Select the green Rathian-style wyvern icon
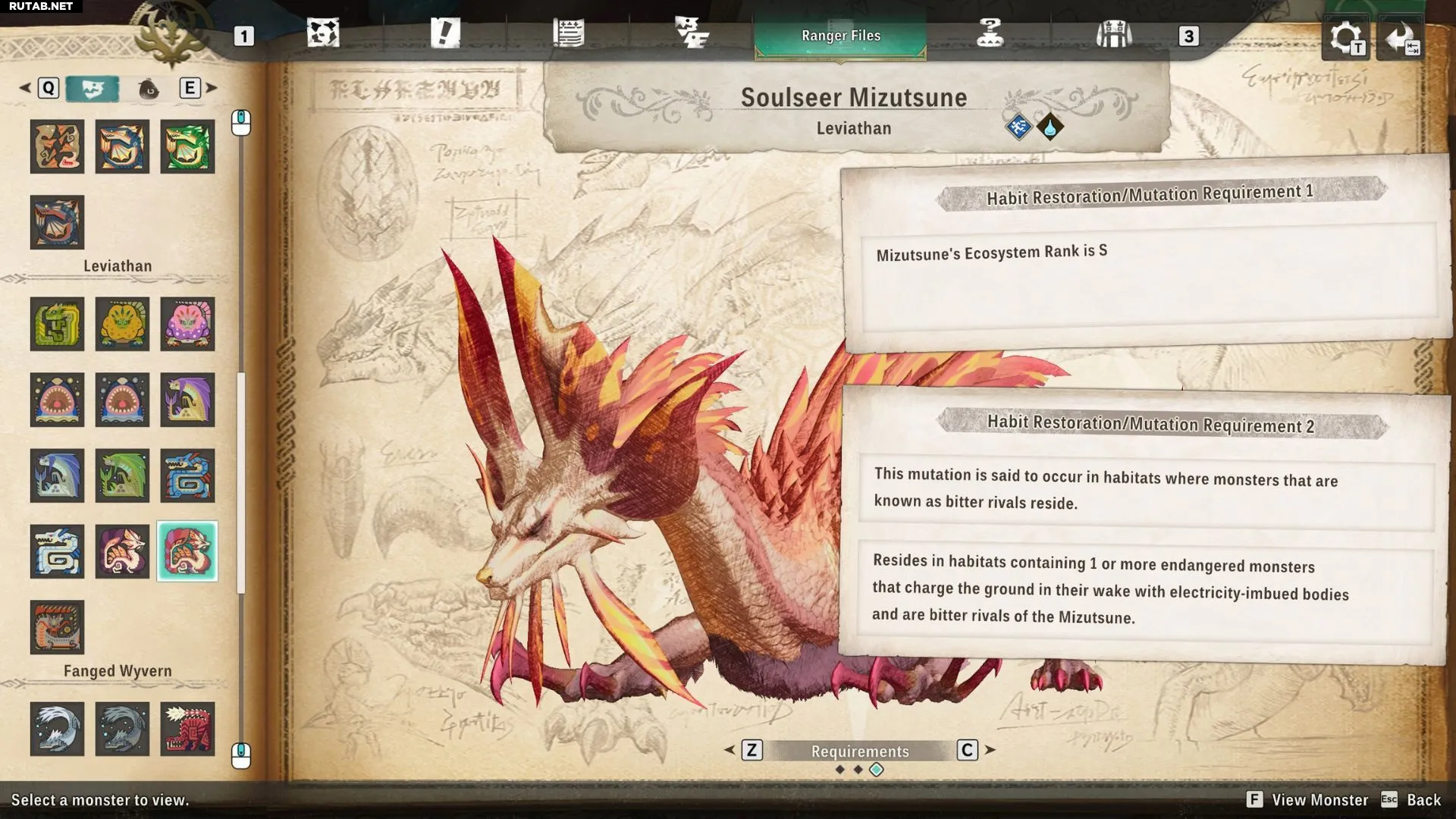Image resolution: width=1456 pixels, height=819 pixels. [x=187, y=146]
